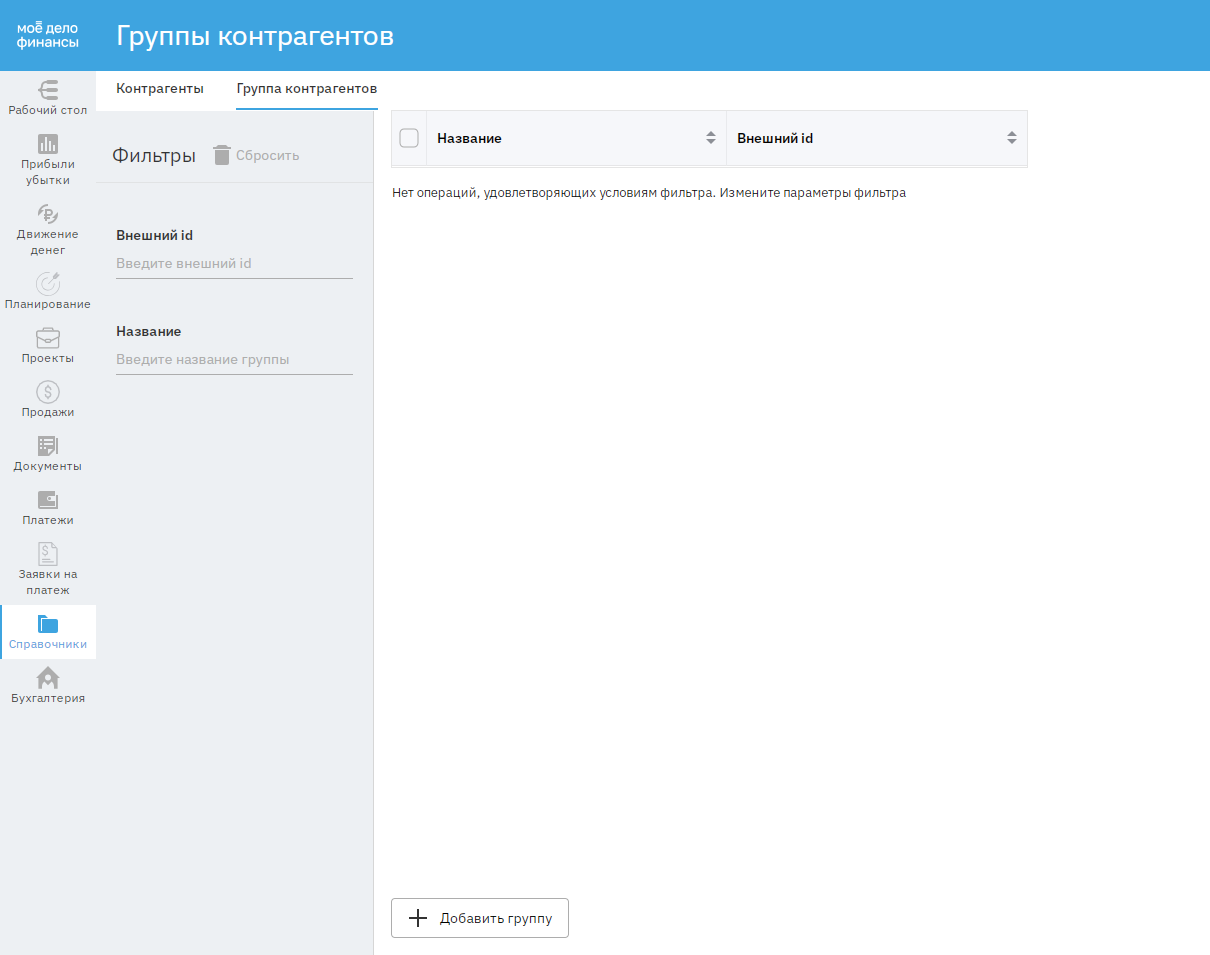Select Справочники folder icon
The width and height of the screenshot is (1210, 955).
[48, 625]
